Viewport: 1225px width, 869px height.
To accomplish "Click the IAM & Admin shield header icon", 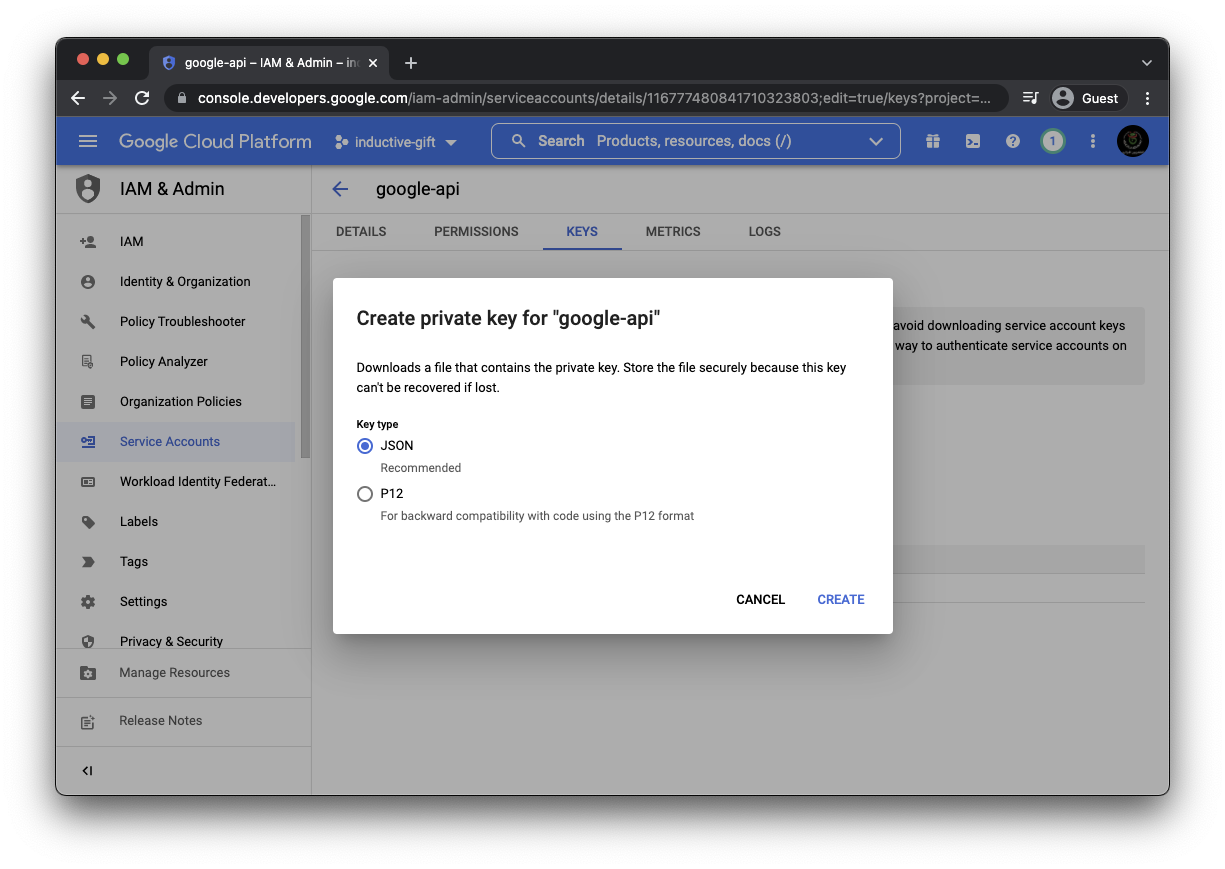I will coord(88,189).
